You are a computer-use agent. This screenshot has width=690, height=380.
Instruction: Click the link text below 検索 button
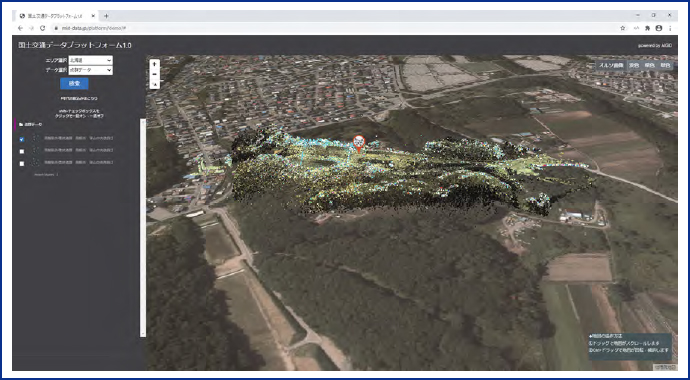[x=79, y=99]
